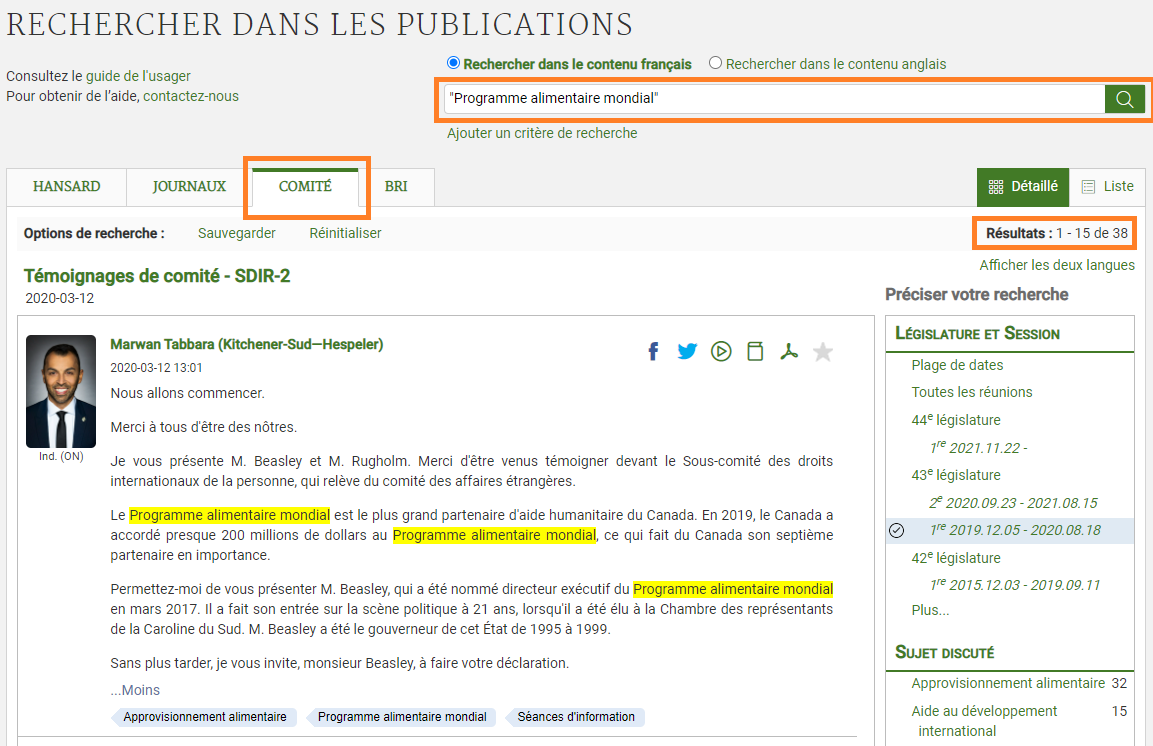
Task: Expand more sessions with 'Plus...'
Action: click(930, 610)
